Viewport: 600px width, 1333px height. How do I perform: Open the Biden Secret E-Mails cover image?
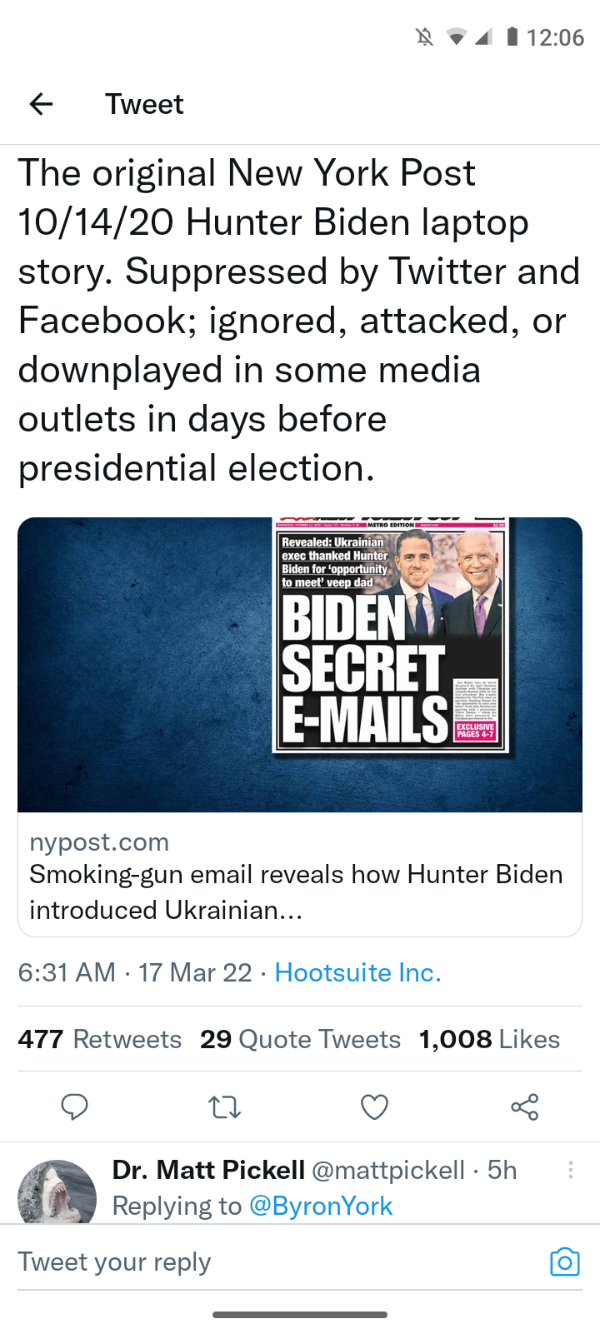click(300, 664)
